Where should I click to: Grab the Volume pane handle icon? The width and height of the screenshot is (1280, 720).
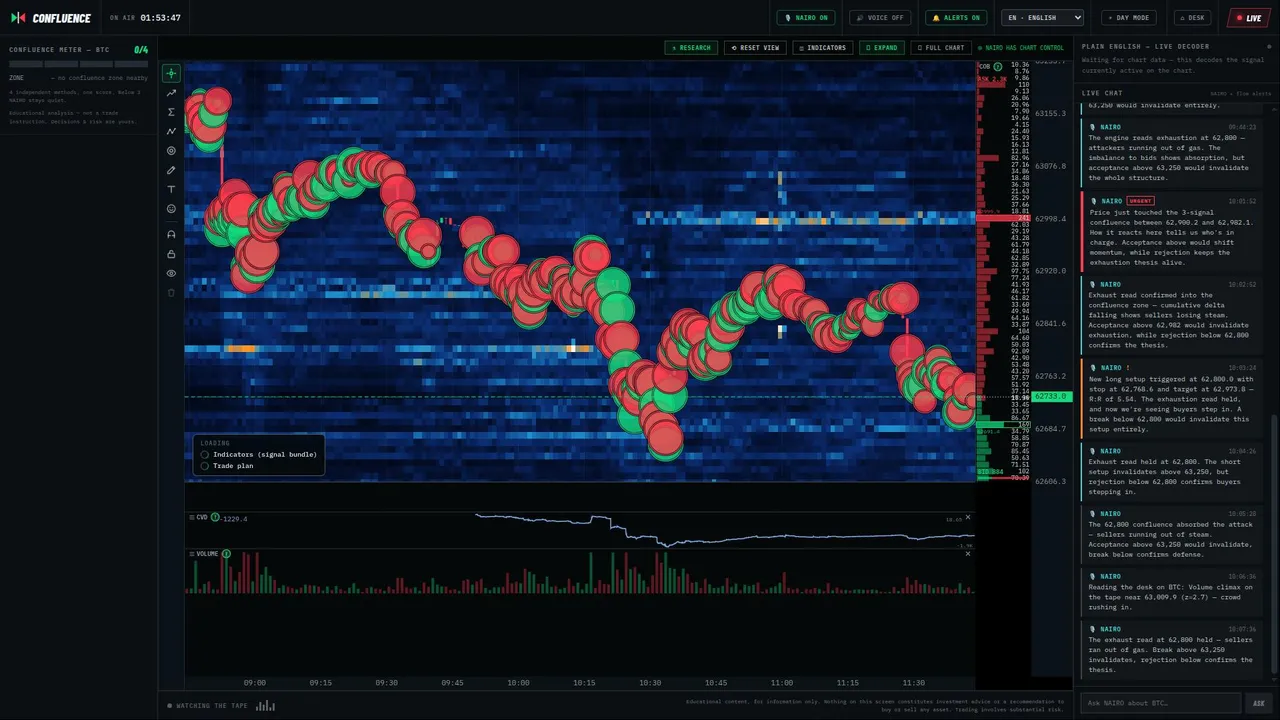point(192,553)
